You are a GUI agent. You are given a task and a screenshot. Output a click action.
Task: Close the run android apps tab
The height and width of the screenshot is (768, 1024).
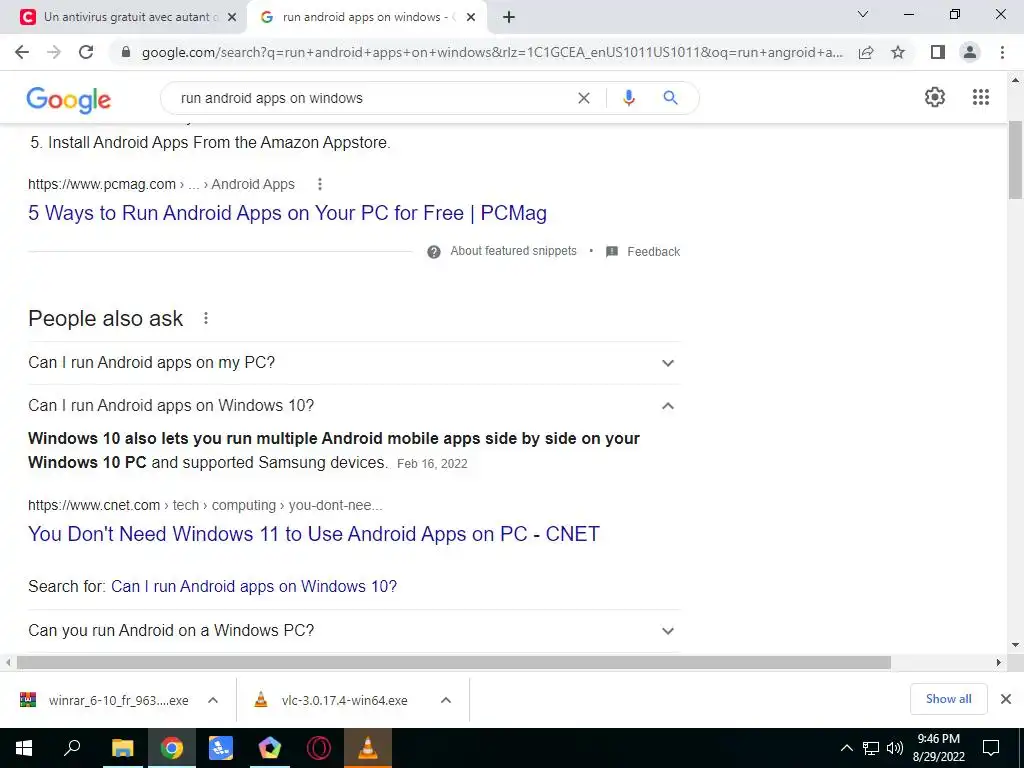point(471,17)
